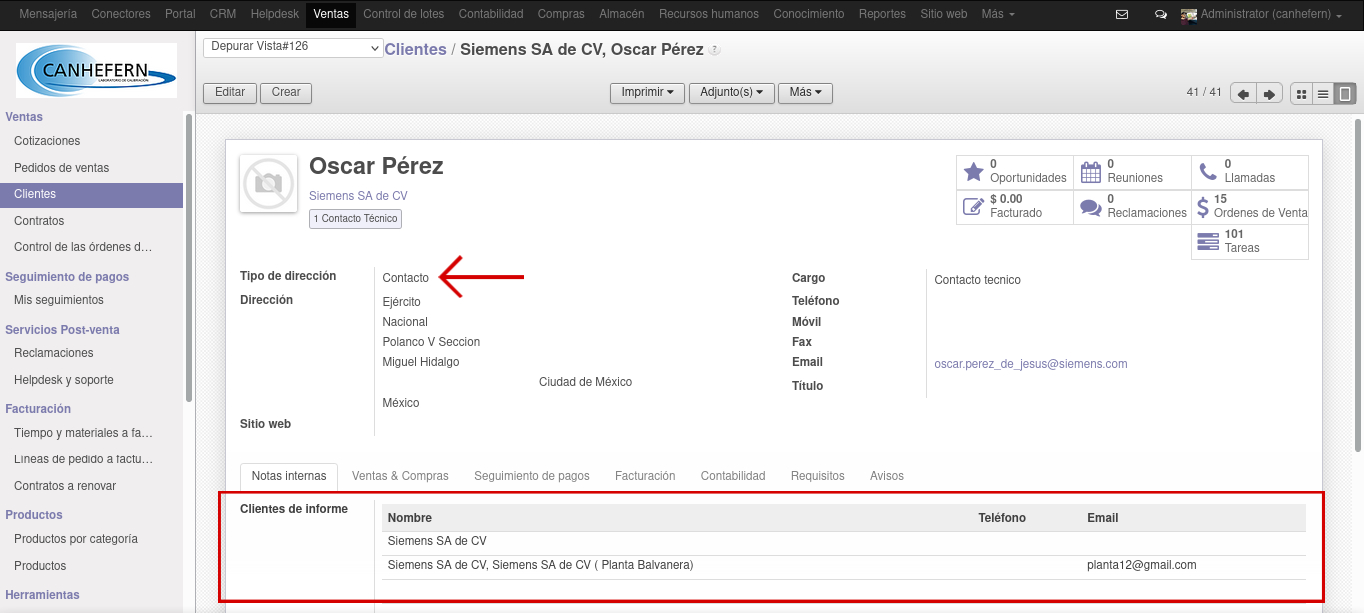The height and width of the screenshot is (613, 1364).
Task: Expand the Más action dropdown button
Action: click(x=805, y=92)
